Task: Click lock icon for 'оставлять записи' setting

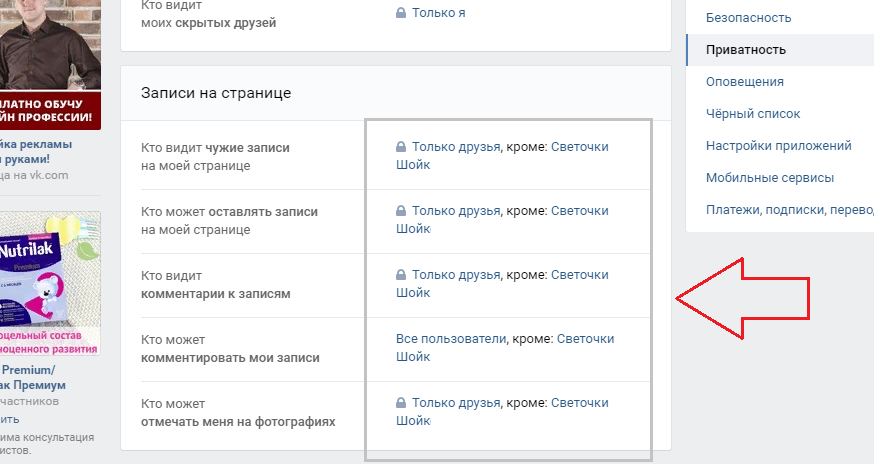Action: coord(401,211)
